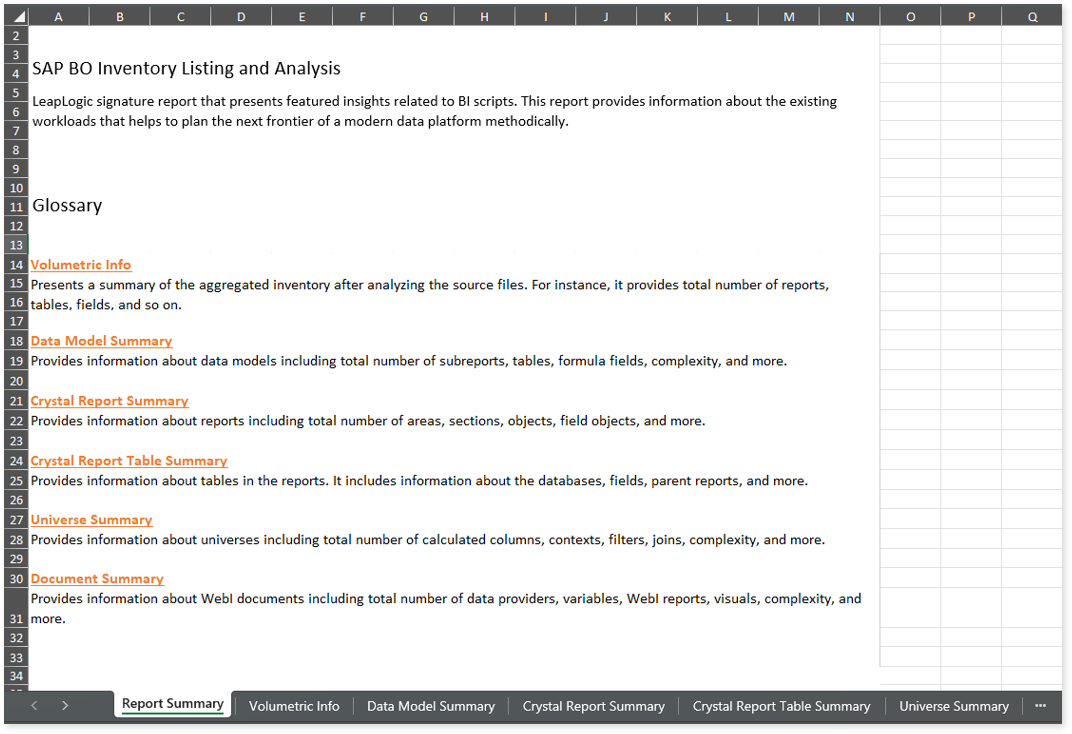Select the Crystal Report Summary sheet tab

pyautogui.click(x=593, y=706)
